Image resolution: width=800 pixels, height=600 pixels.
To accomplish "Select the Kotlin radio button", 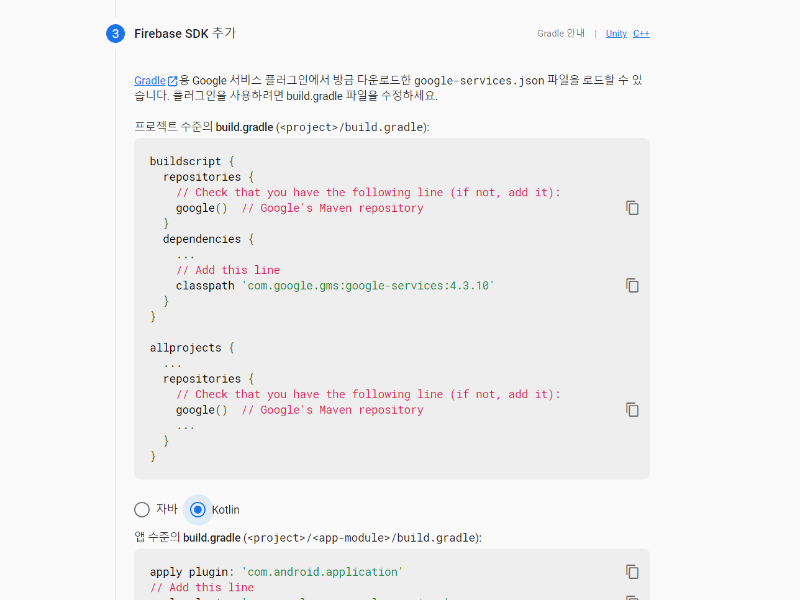I will click(x=197, y=509).
